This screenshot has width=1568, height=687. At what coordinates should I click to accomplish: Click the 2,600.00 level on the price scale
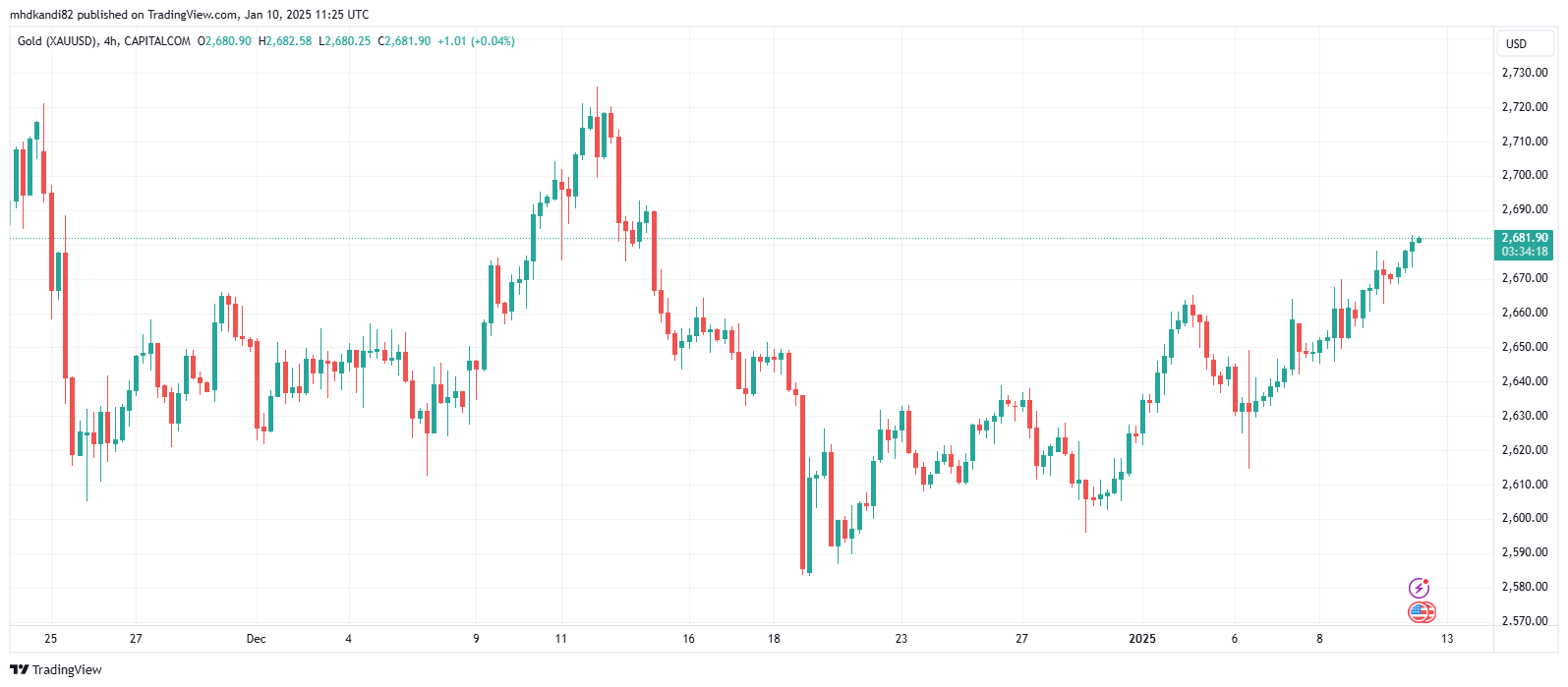tap(1525, 518)
